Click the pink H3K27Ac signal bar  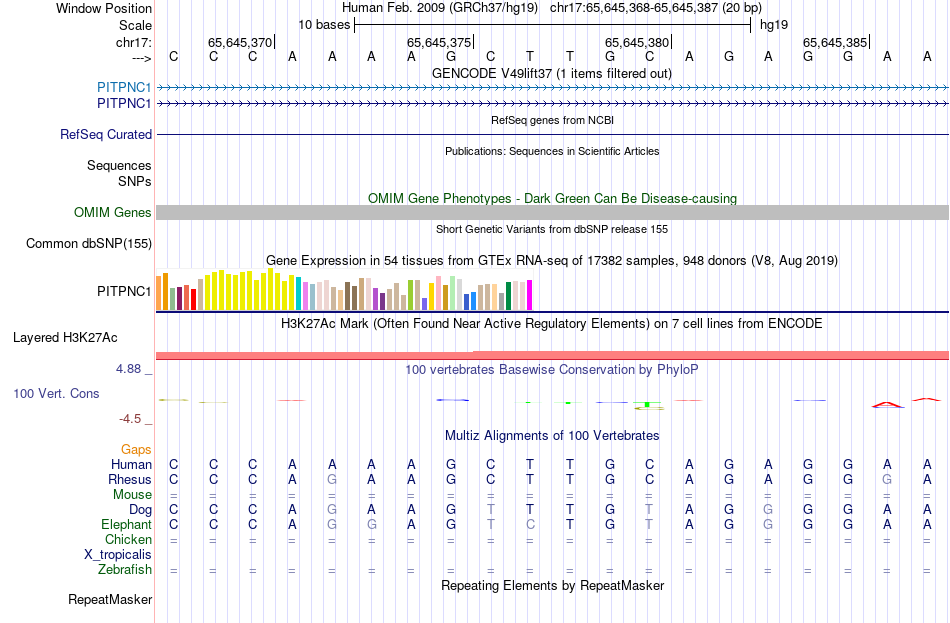click(553, 355)
